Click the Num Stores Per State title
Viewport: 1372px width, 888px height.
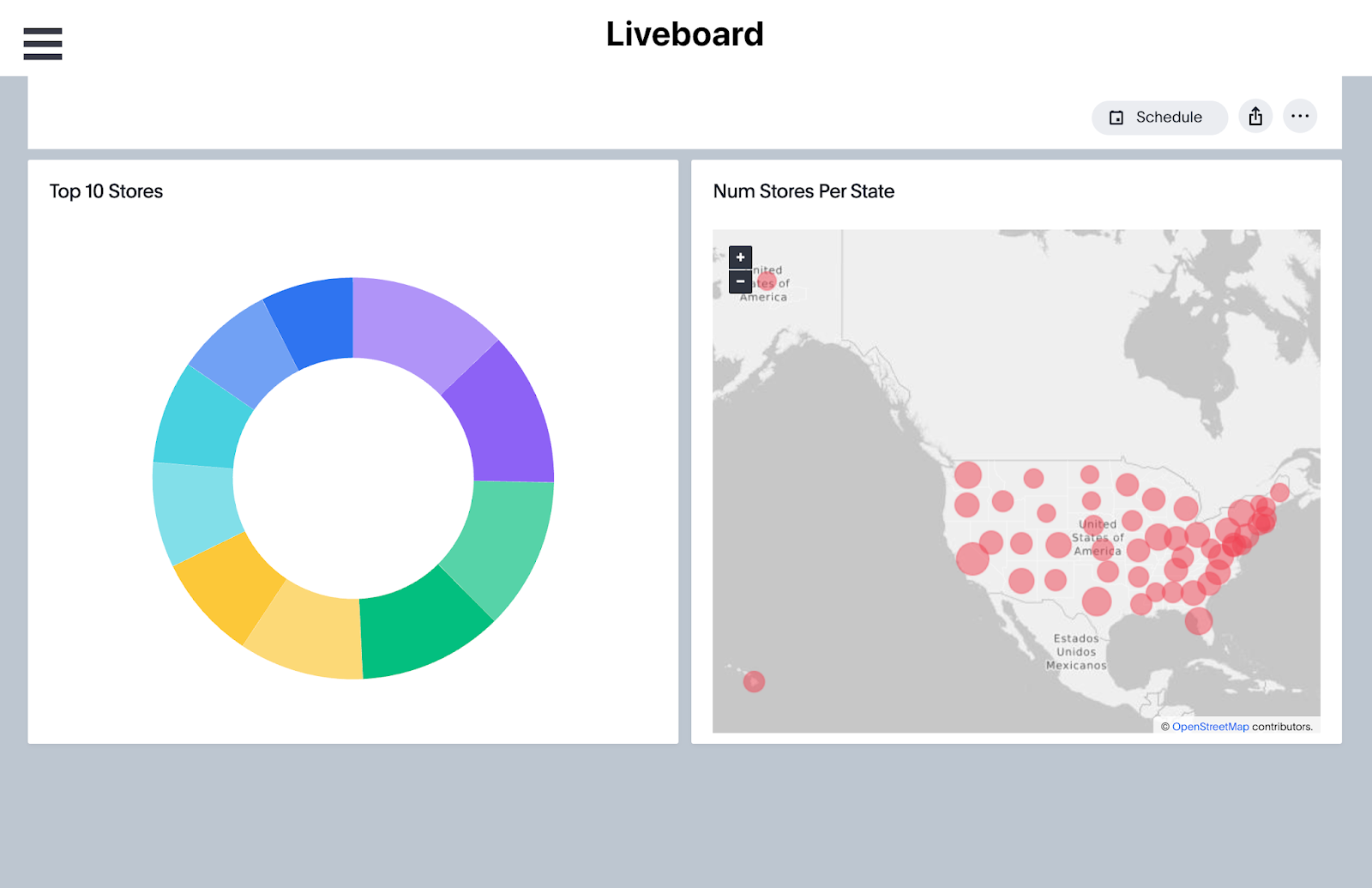tap(803, 191)
